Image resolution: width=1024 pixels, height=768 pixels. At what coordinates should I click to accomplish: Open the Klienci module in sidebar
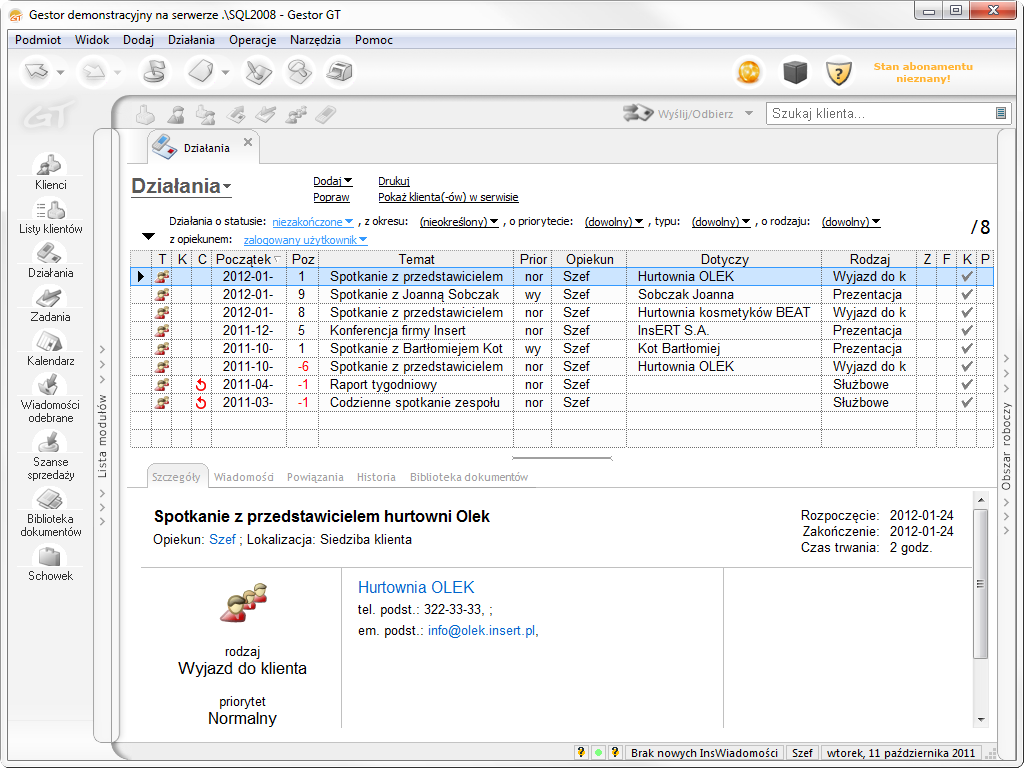click(50, 165)
